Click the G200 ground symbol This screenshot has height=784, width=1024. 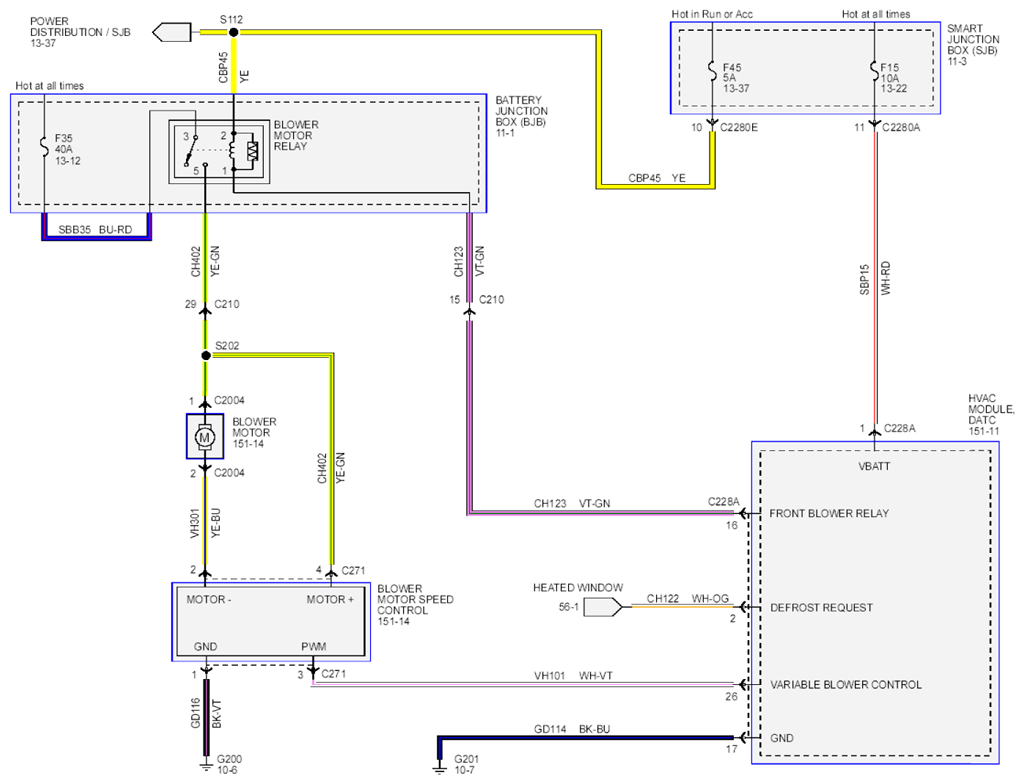[206, 764]
